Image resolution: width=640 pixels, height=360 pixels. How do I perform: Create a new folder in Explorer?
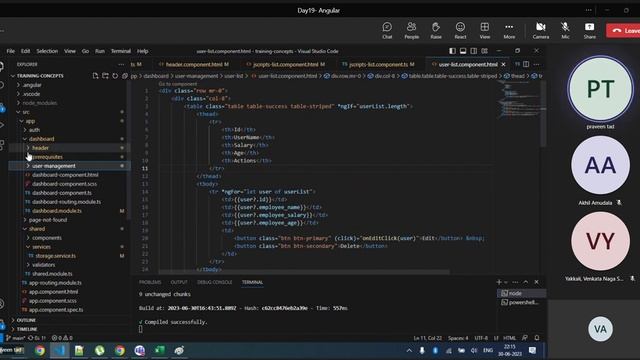coord(105,76)
